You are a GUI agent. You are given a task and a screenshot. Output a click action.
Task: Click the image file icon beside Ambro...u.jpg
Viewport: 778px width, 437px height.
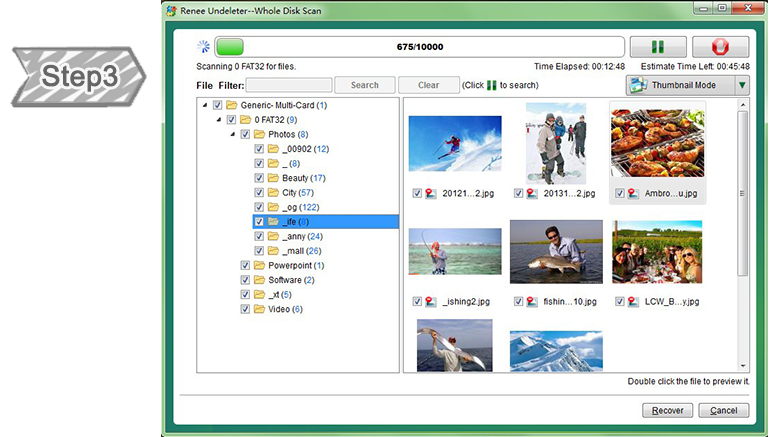pos(633,193)
